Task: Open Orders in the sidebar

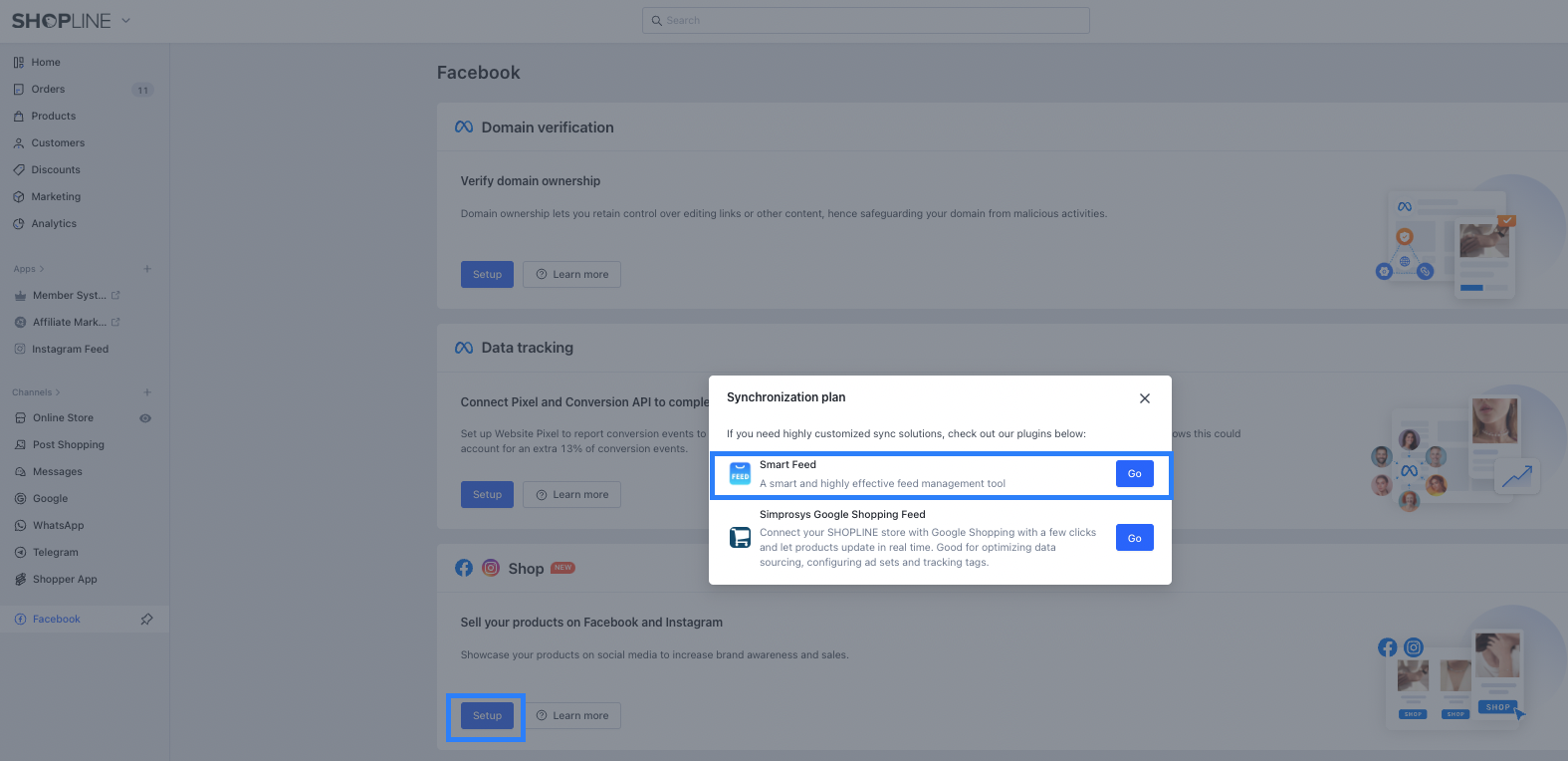Action: coord(48,90)
